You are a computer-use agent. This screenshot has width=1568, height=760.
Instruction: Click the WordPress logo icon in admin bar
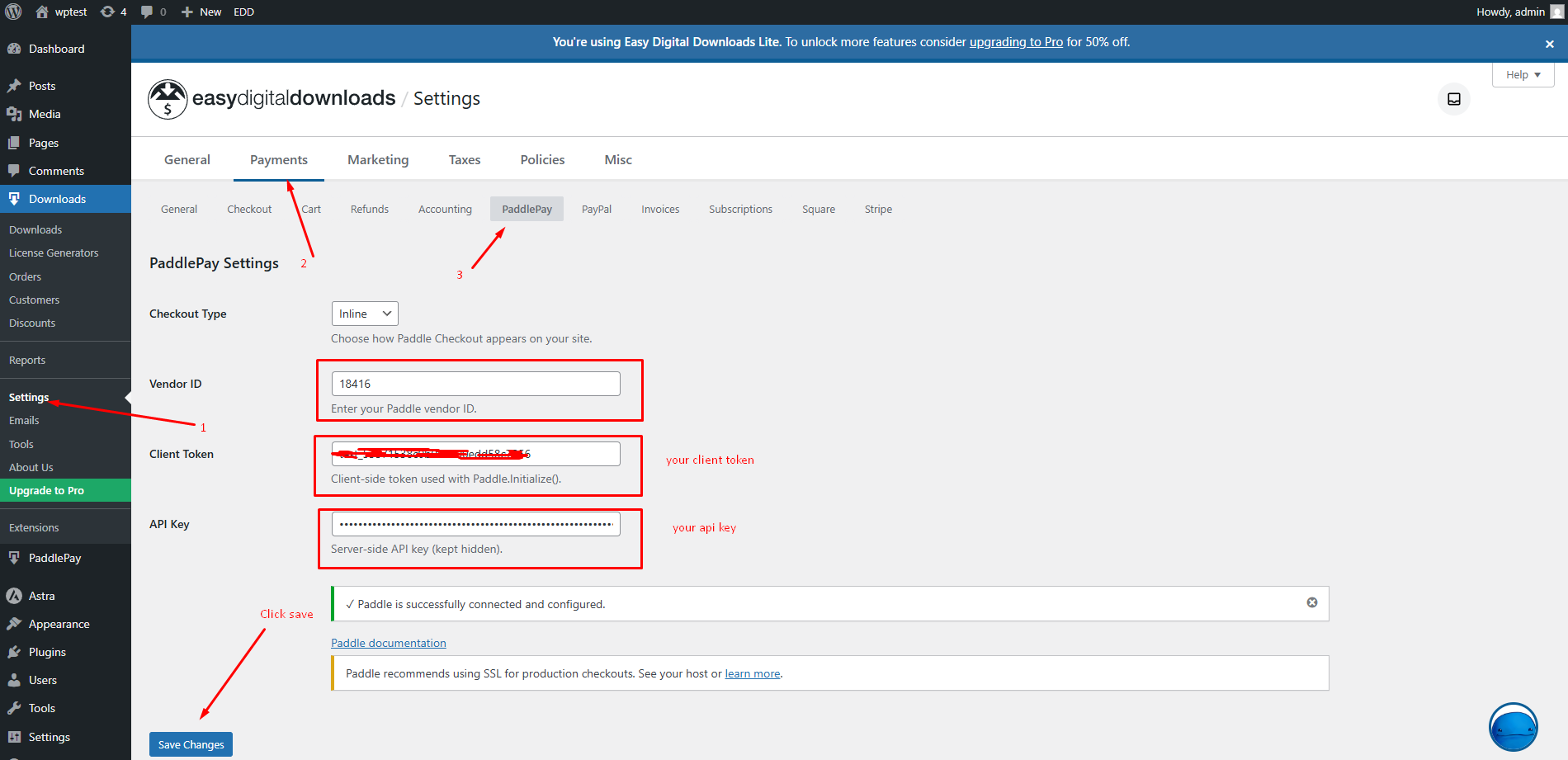[x=13, y=12]
